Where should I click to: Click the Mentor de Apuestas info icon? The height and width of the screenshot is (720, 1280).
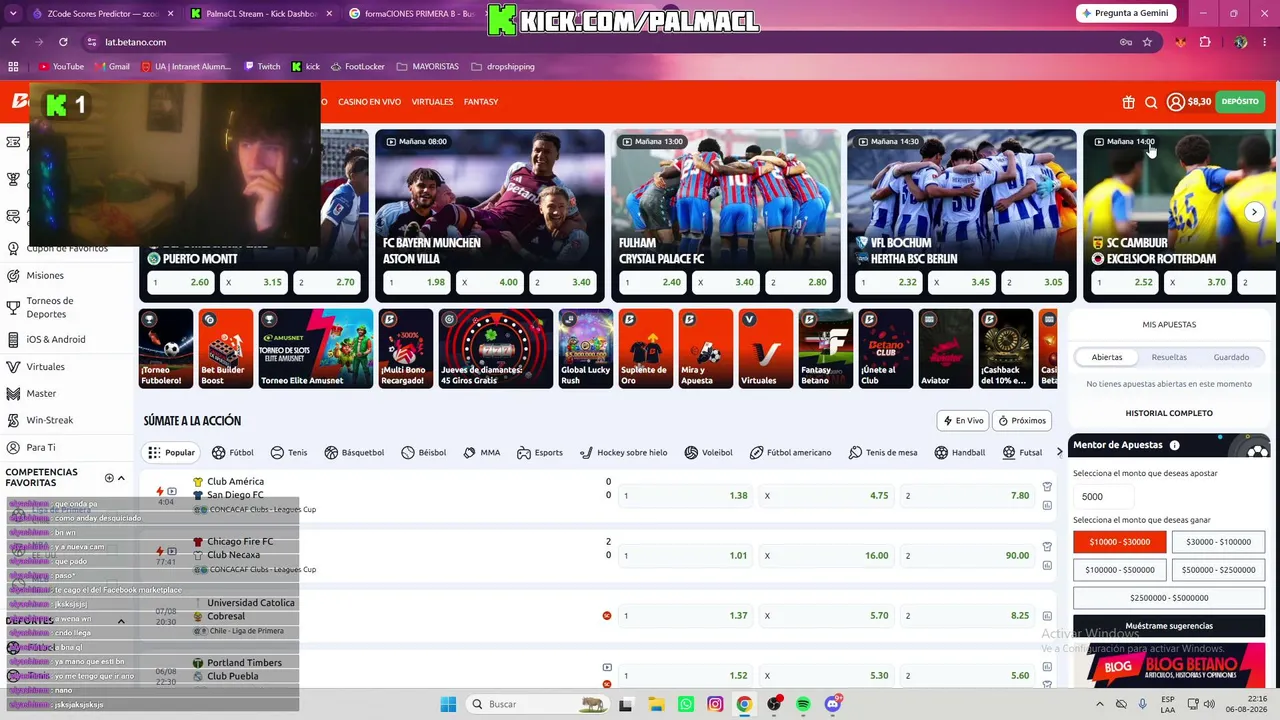1174,445
